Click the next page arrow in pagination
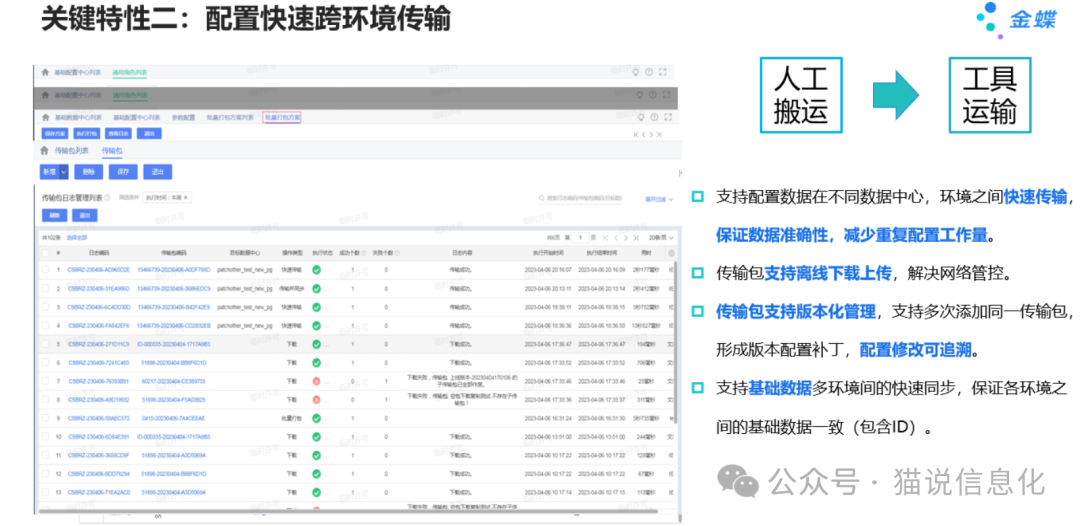Viewport: 1080px width, 526px height. coord(626,237)
